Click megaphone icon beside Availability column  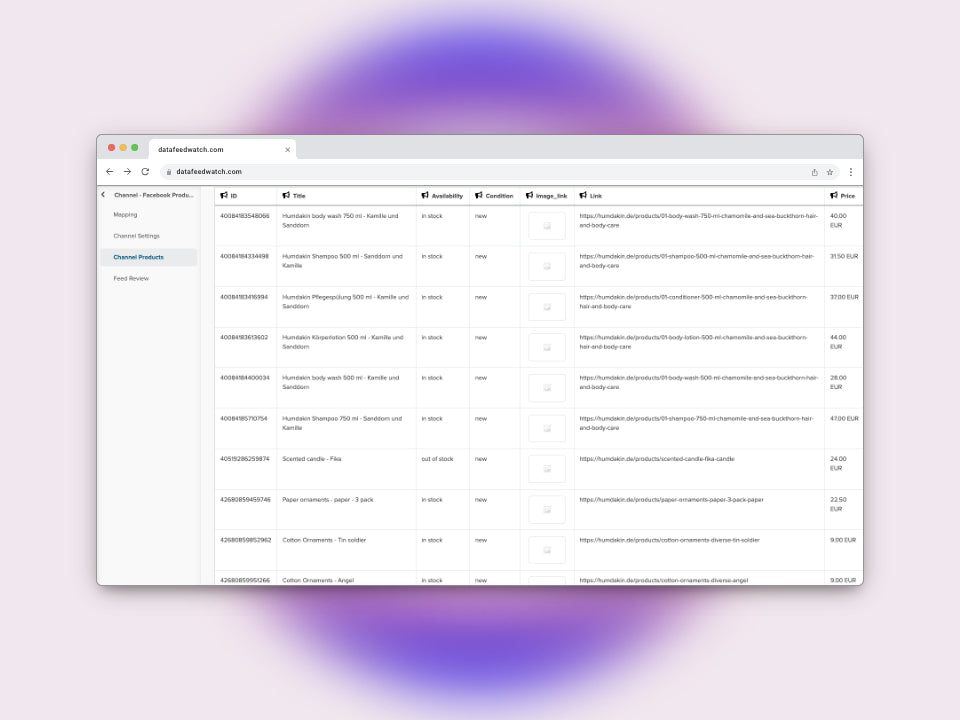[x=425, y=196]
